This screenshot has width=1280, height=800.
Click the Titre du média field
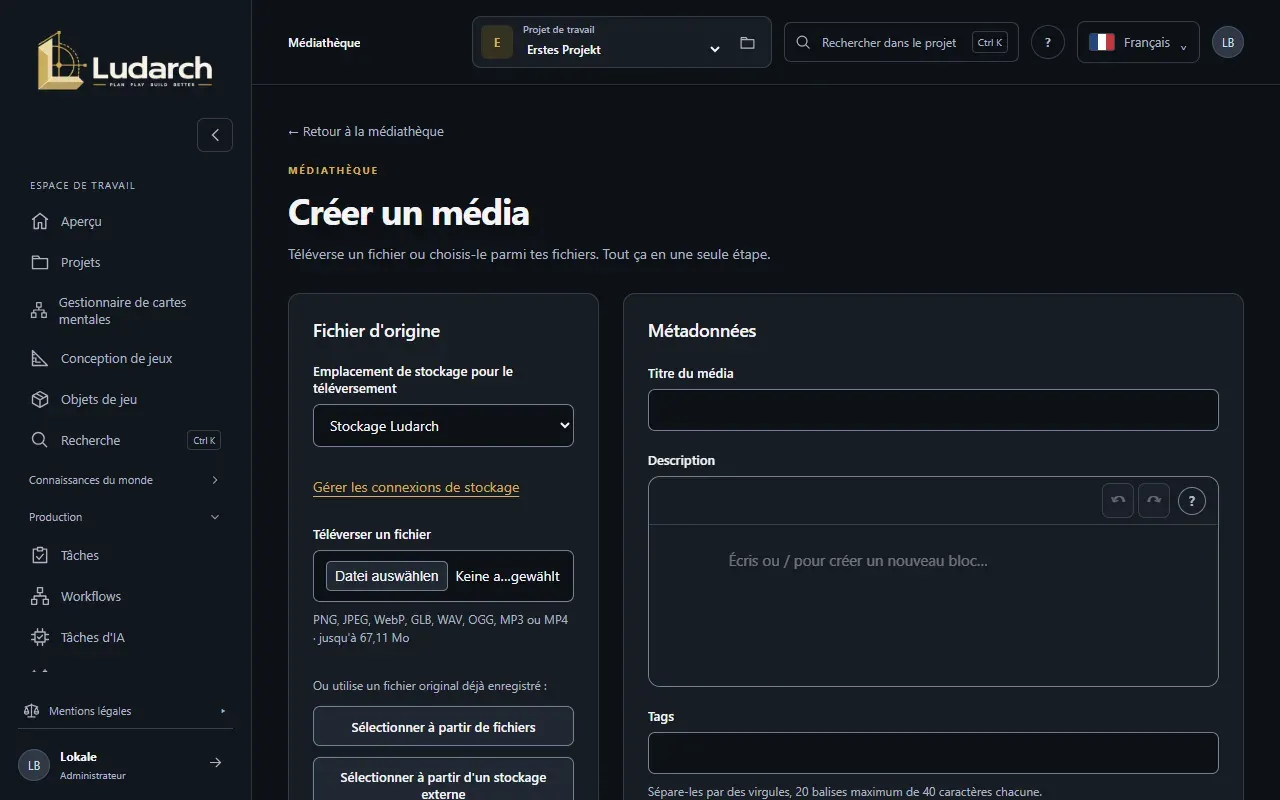coord(933,410)
